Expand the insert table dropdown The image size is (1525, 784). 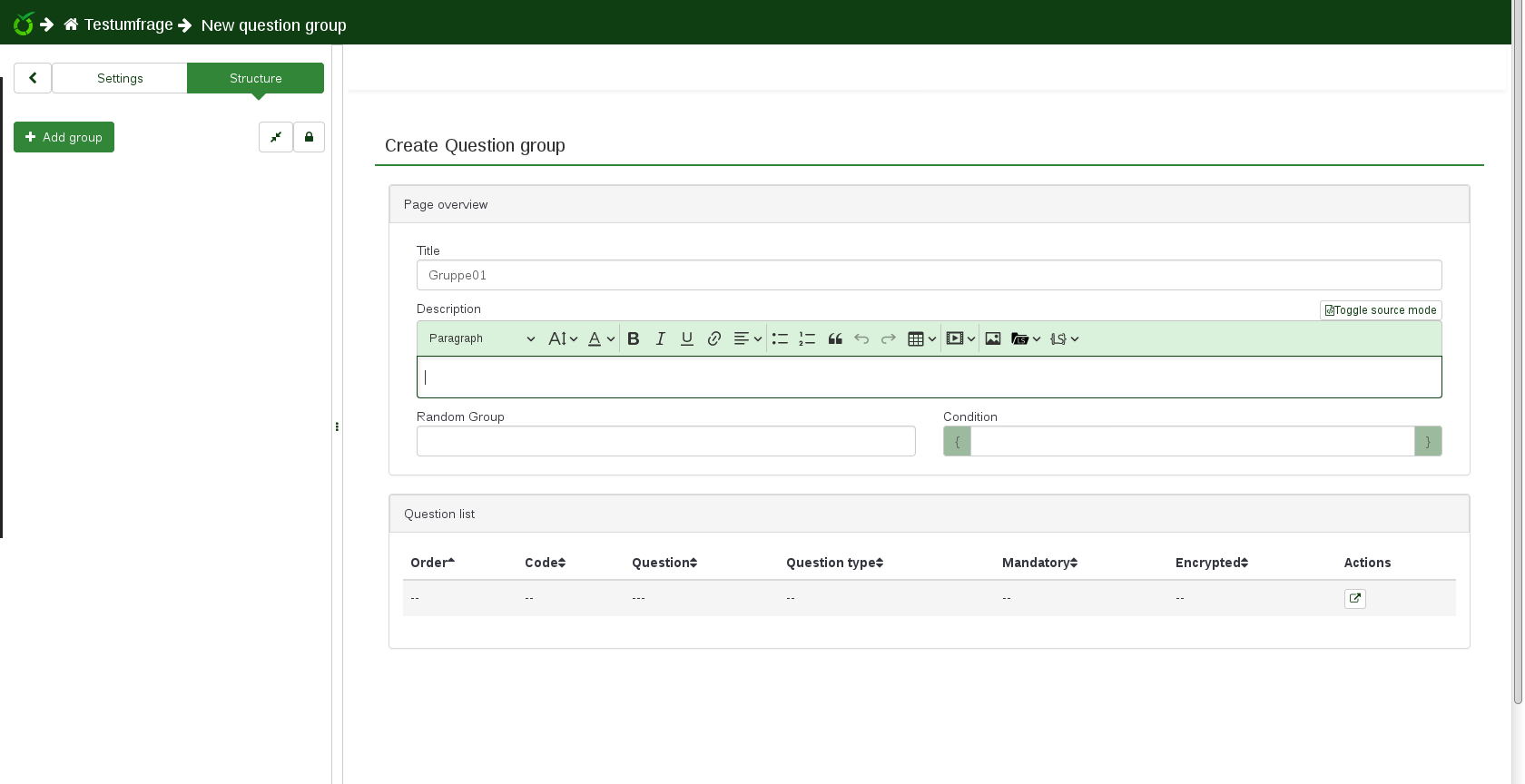921,338
